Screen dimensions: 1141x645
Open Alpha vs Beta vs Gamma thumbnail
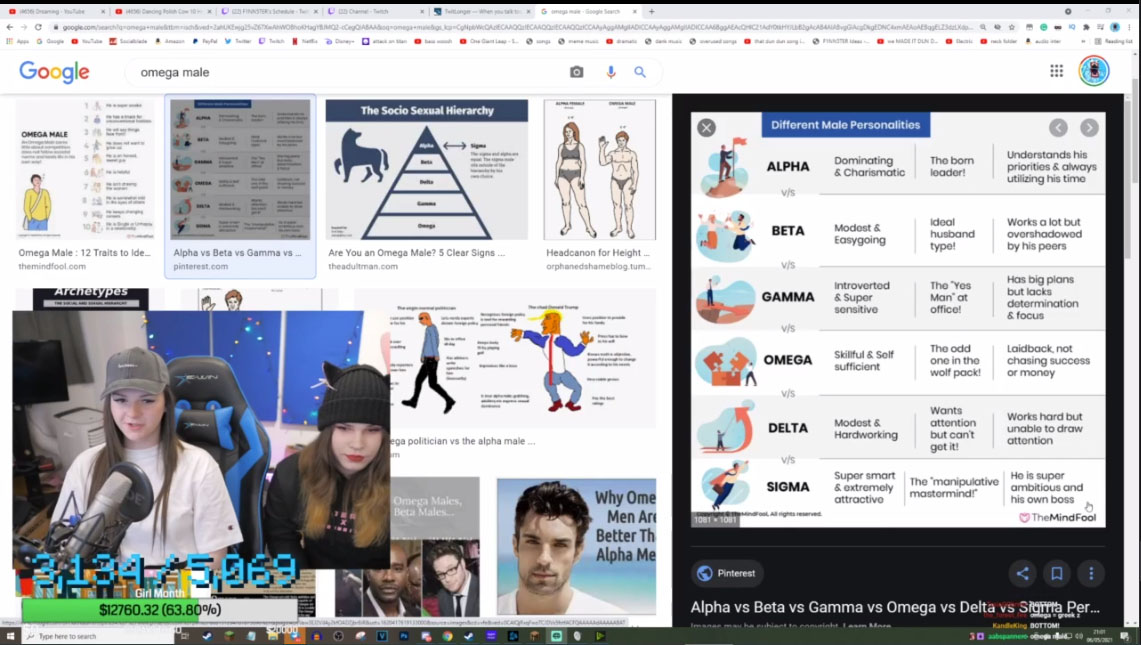coord(240,170)
